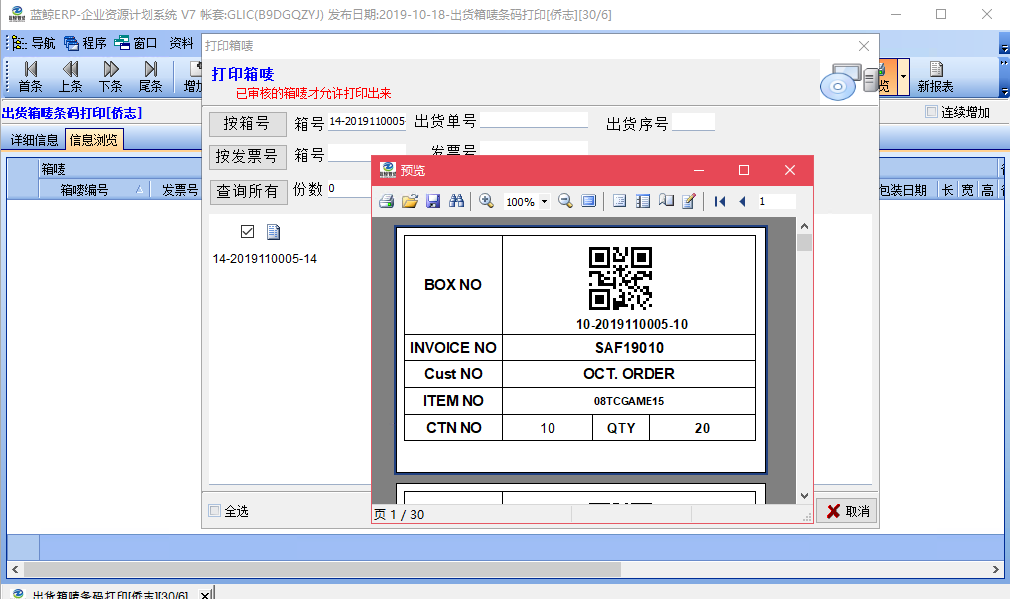Go to the last record with 尾条

150,77
